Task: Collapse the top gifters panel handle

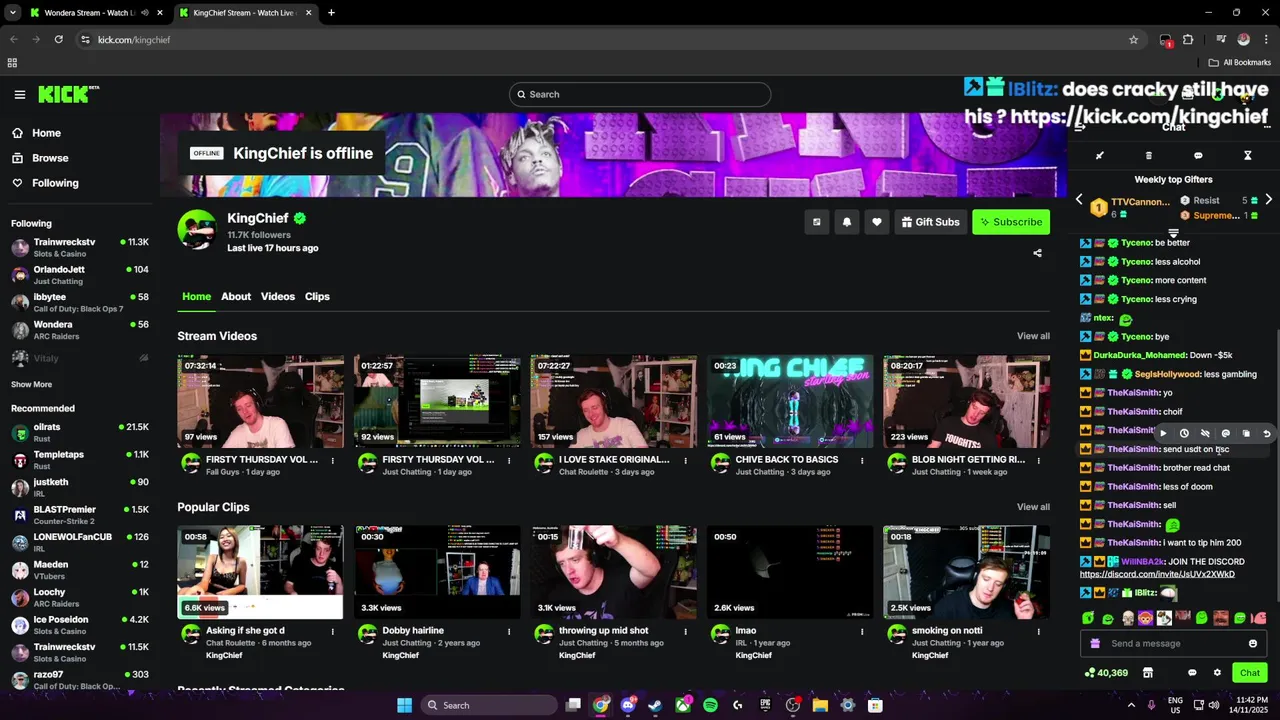Action: [1173, 233]
